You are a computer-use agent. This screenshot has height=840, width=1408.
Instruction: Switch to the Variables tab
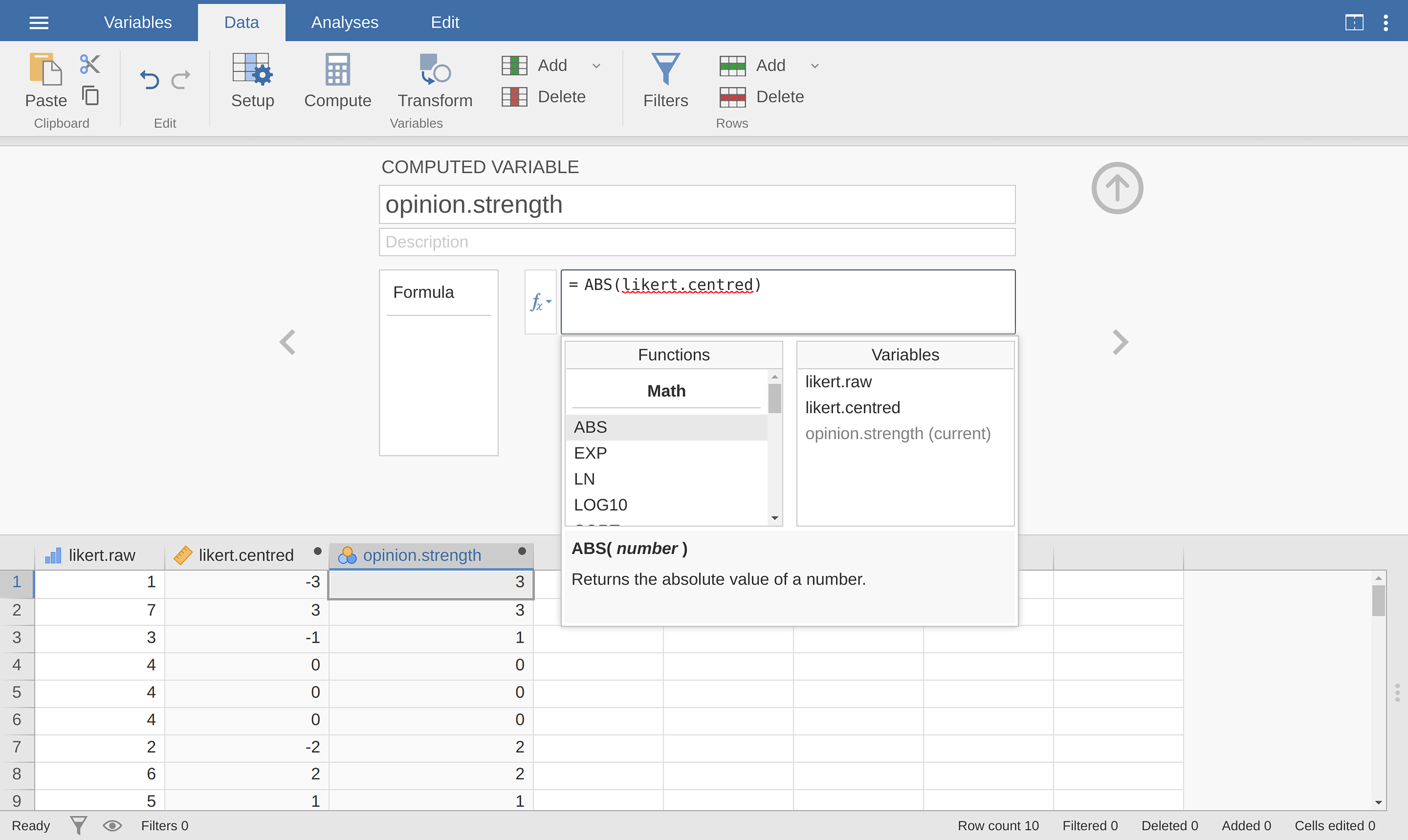(x=138, y=23)
